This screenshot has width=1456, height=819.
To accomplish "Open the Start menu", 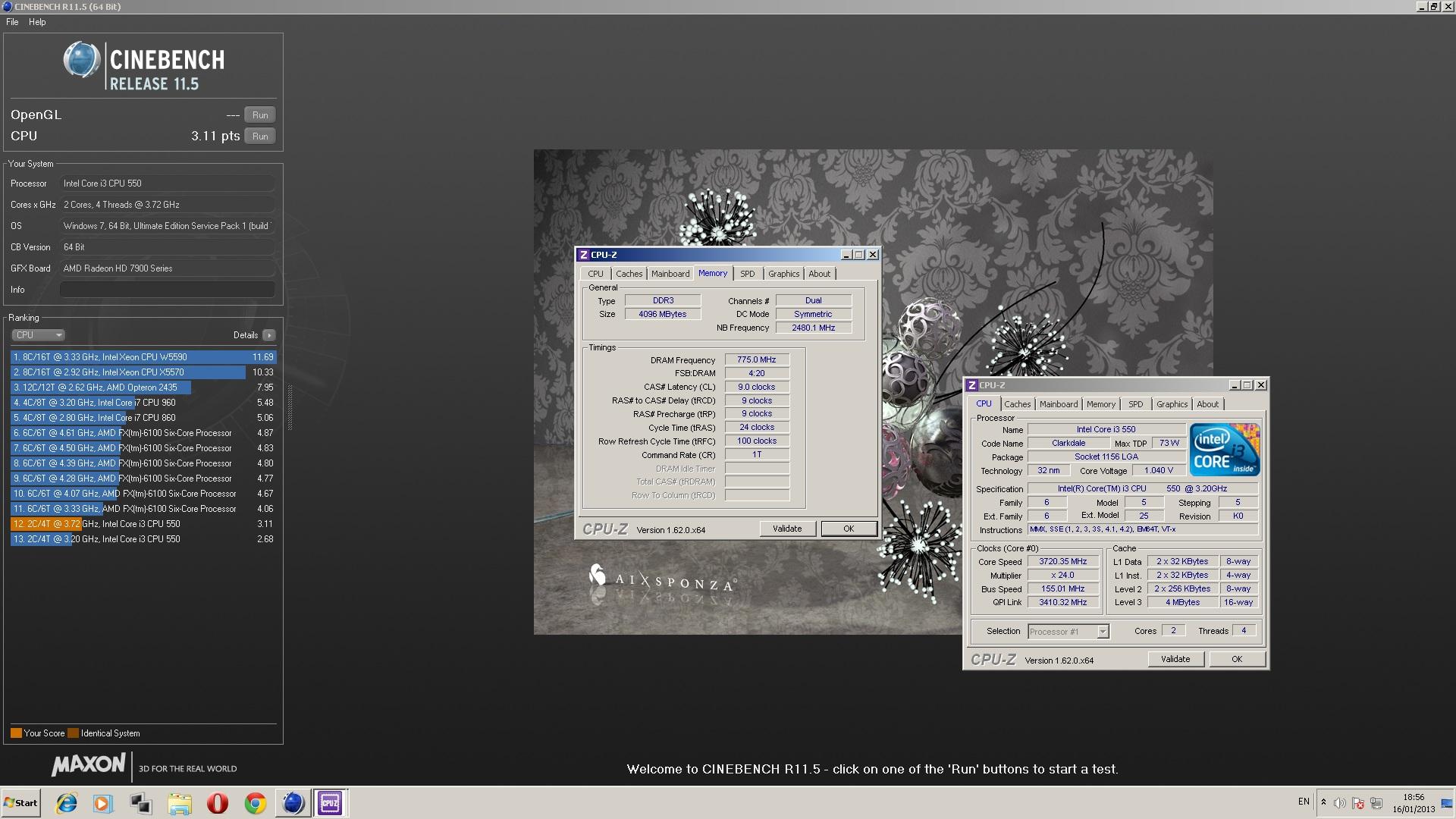I will coord(20,803).
